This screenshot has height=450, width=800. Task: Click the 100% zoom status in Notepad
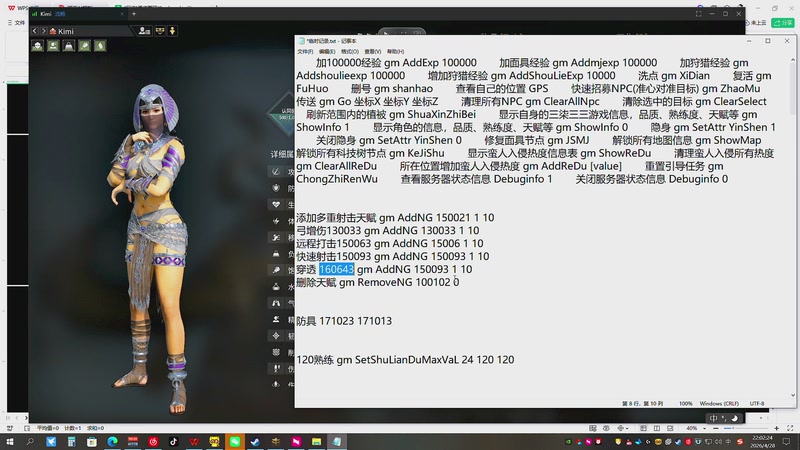686,404
